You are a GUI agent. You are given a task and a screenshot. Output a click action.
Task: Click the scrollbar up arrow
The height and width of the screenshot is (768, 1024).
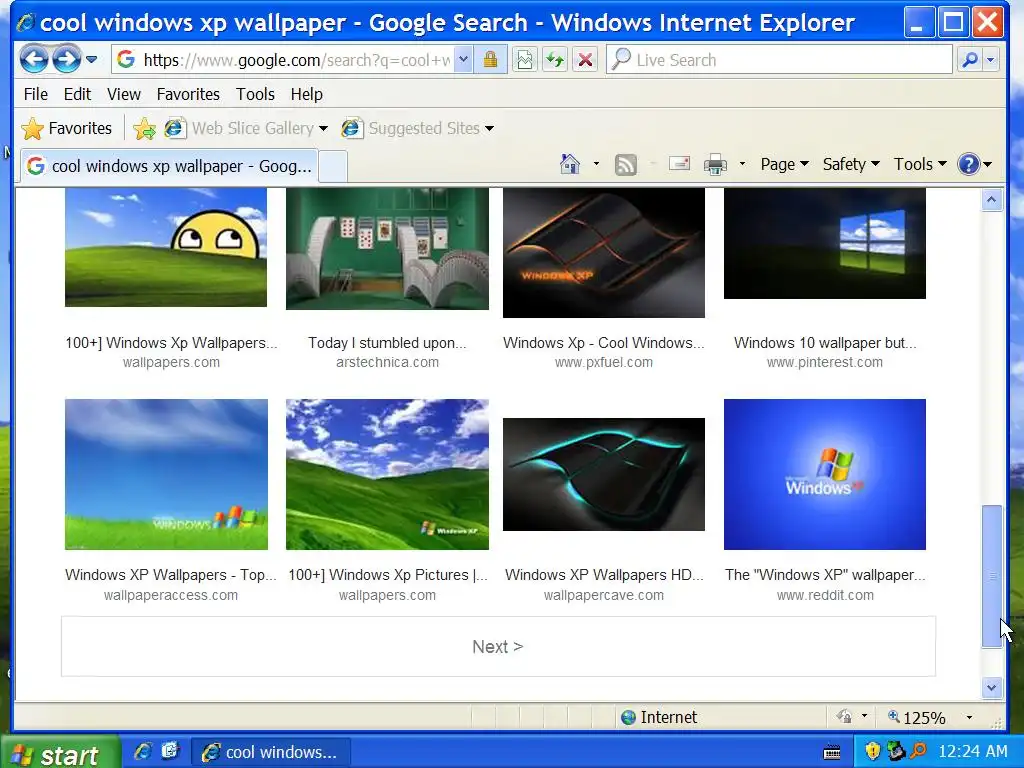(992, 200)
